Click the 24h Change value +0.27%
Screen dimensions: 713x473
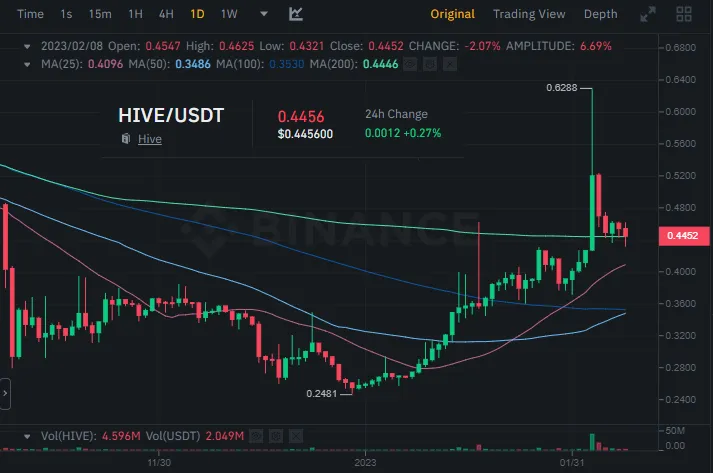[x=422, y=133]
